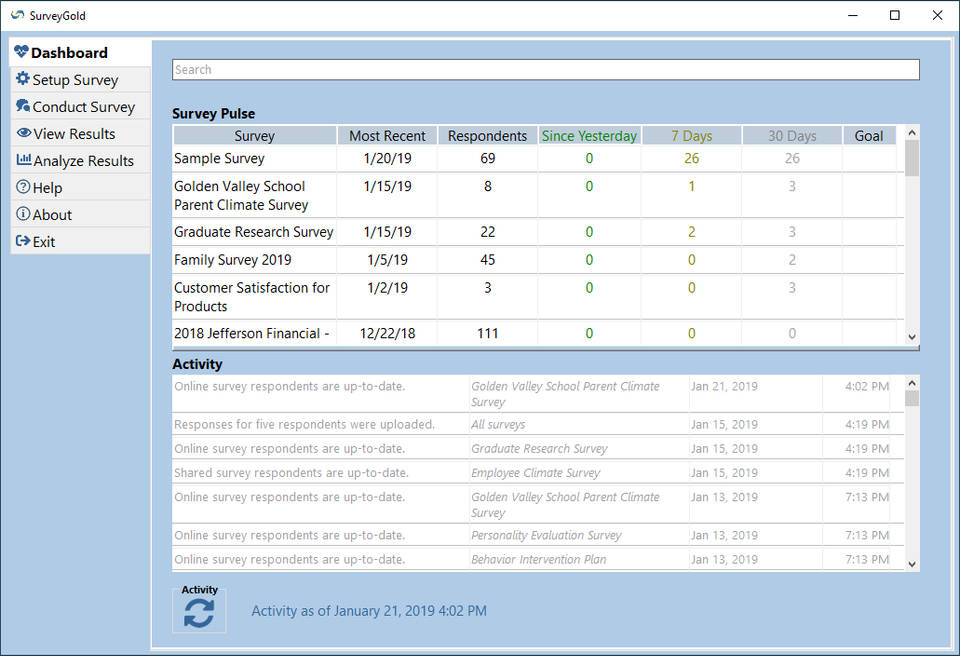The height and width of the screenshot is (656, 960).
Task: Click the Exit door arrow icon
Action: [23, 241]
